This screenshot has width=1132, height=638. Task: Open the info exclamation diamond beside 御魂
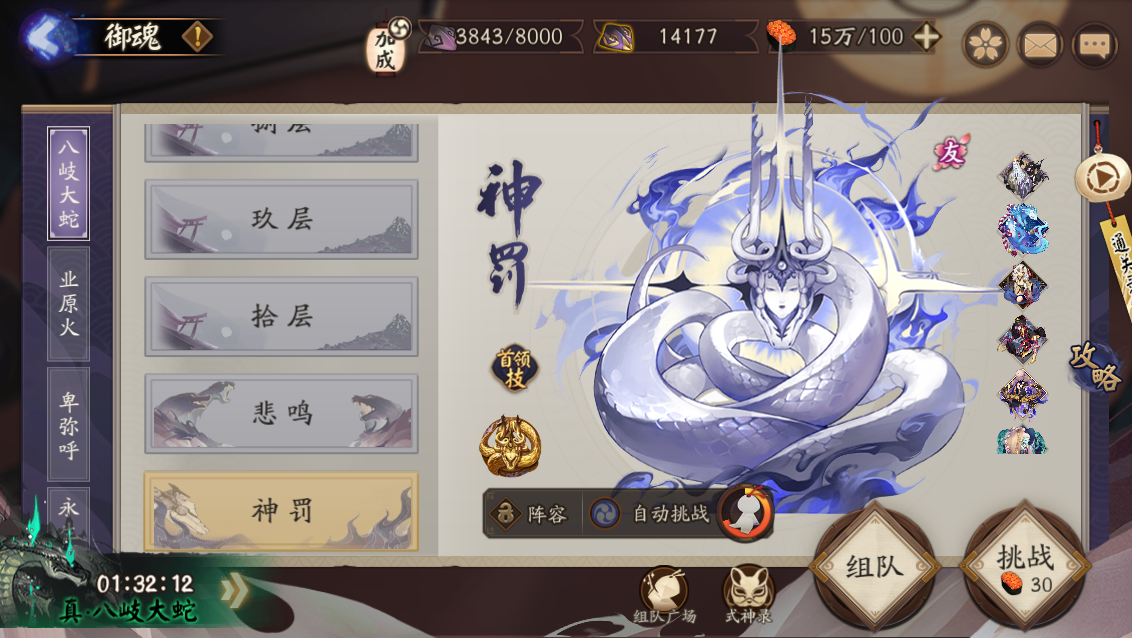click(197, 37)
